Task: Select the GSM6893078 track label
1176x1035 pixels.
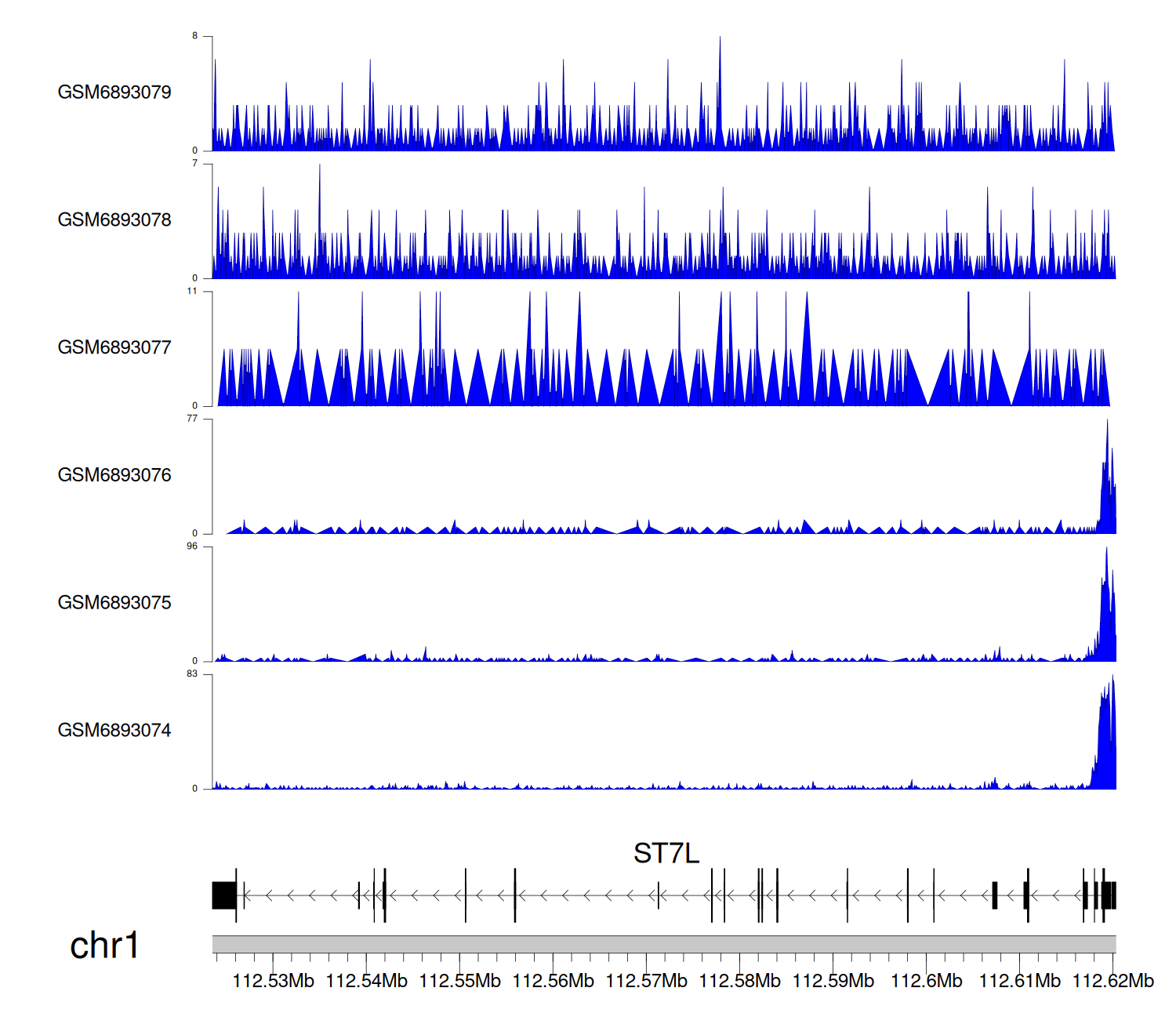Action: point(114,220)
